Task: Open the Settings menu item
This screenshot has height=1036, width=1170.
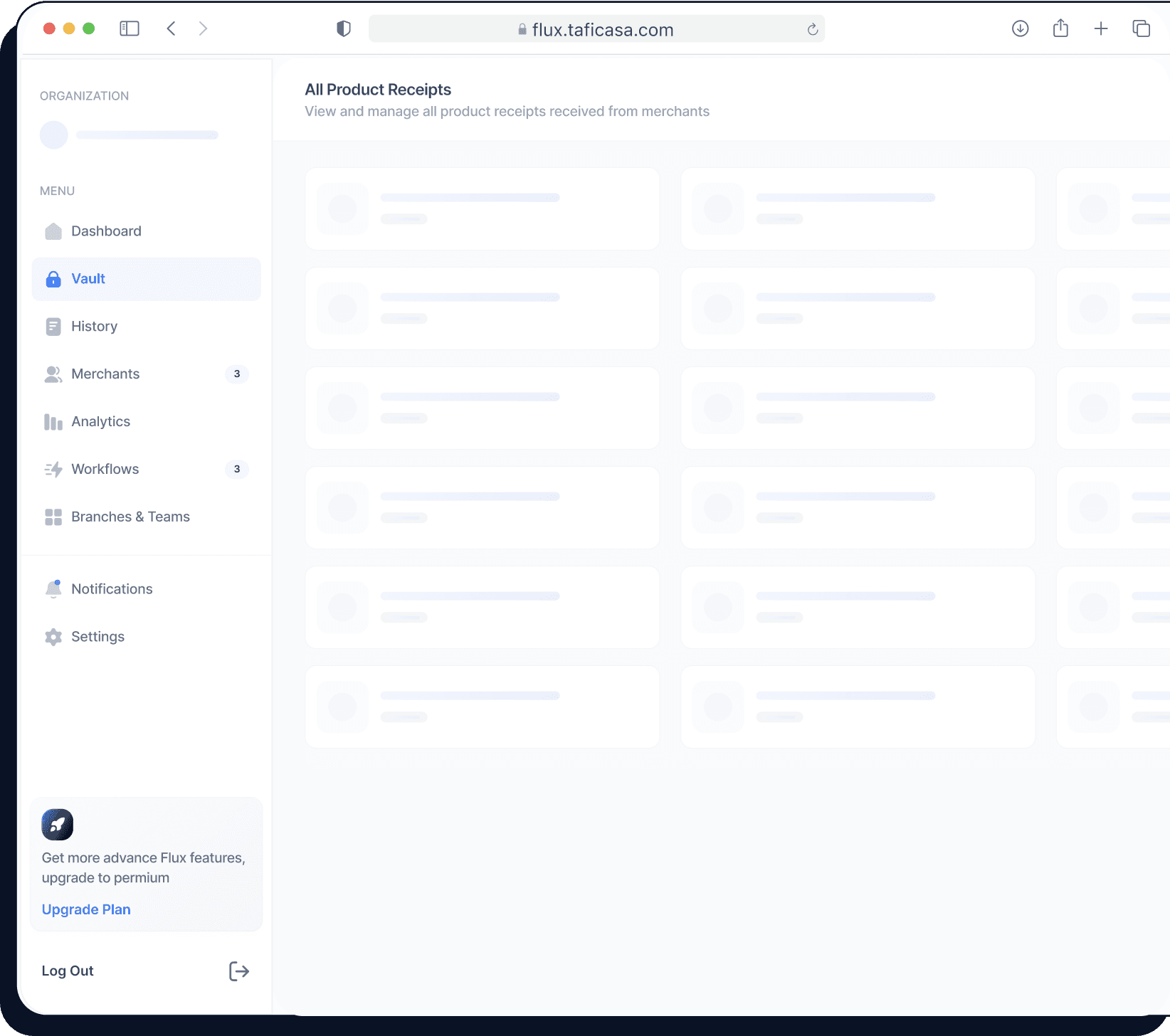Action: (147, 637)
